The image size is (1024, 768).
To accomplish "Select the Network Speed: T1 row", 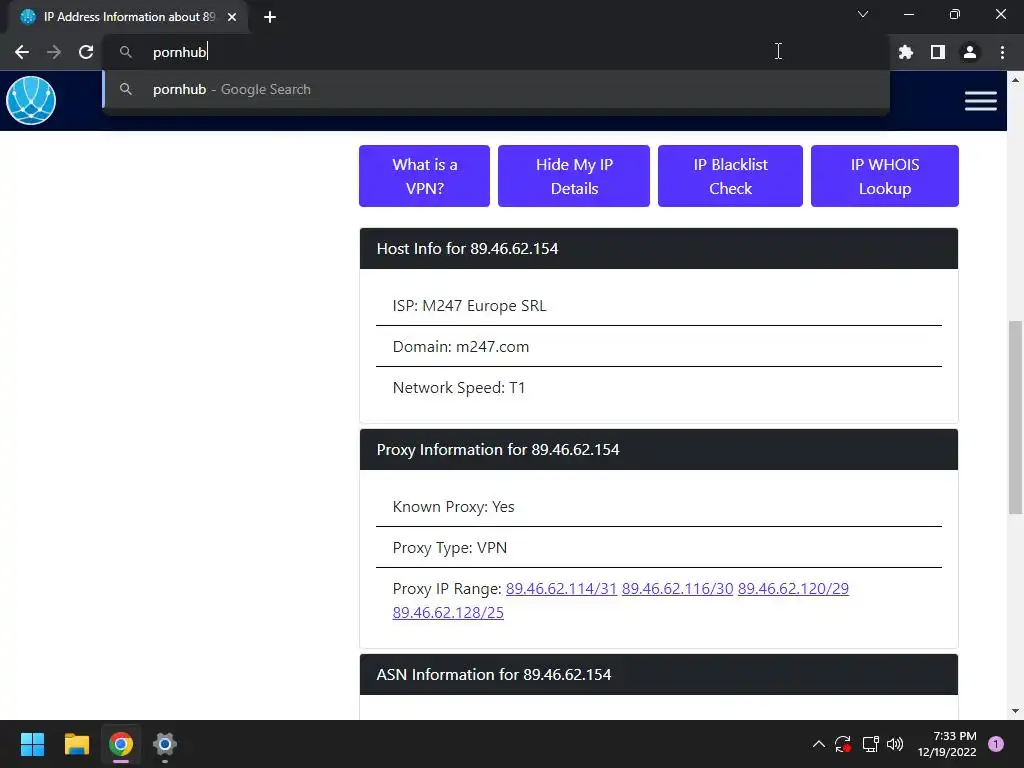I will click(x=659, y=388).
